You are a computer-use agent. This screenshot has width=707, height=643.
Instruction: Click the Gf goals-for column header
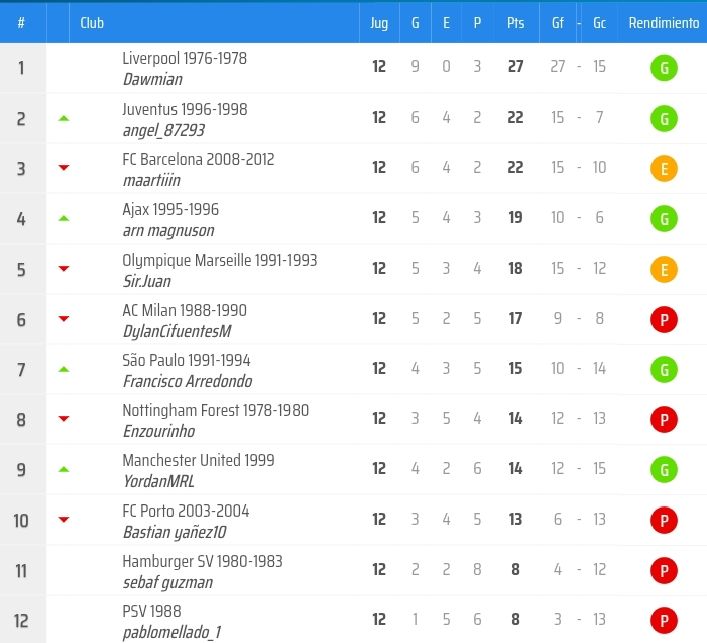(x=558, y=23)
